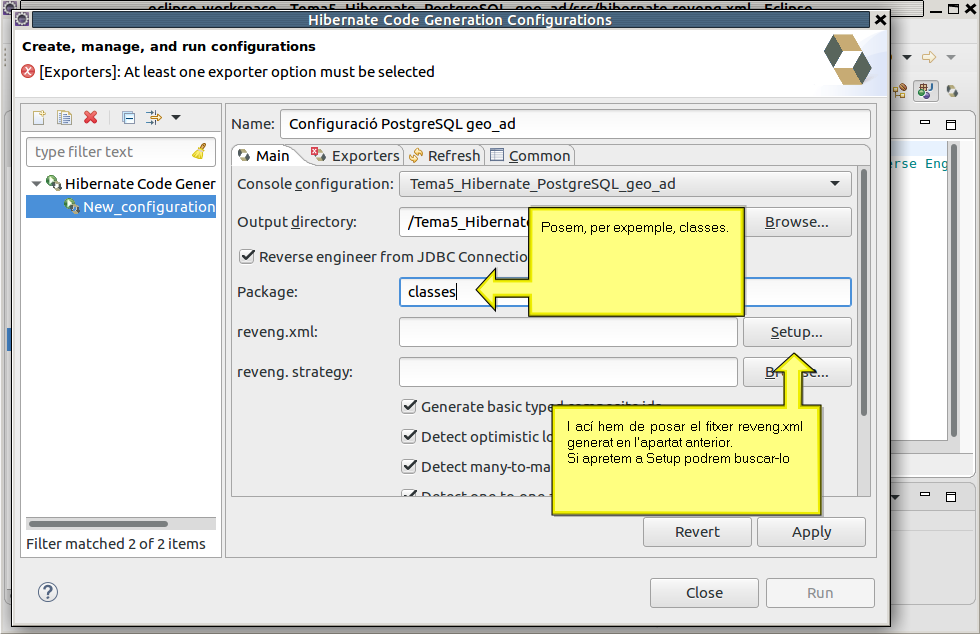The image size is (980, 634).
Task: Open Setup for reveng.xml
Action: [x=797, y=332]
